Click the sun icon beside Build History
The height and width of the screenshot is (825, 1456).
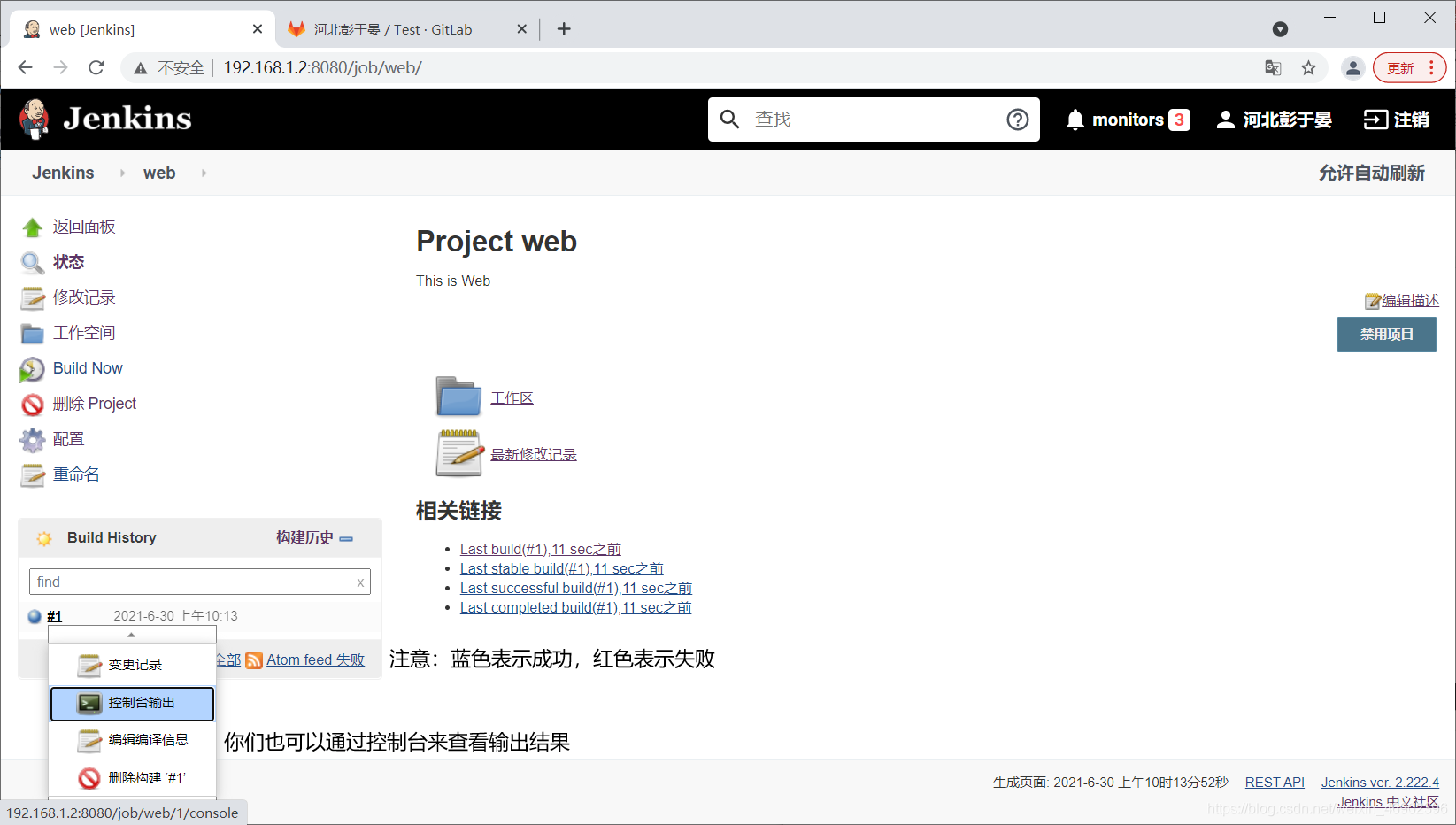[x=44, y=538]
